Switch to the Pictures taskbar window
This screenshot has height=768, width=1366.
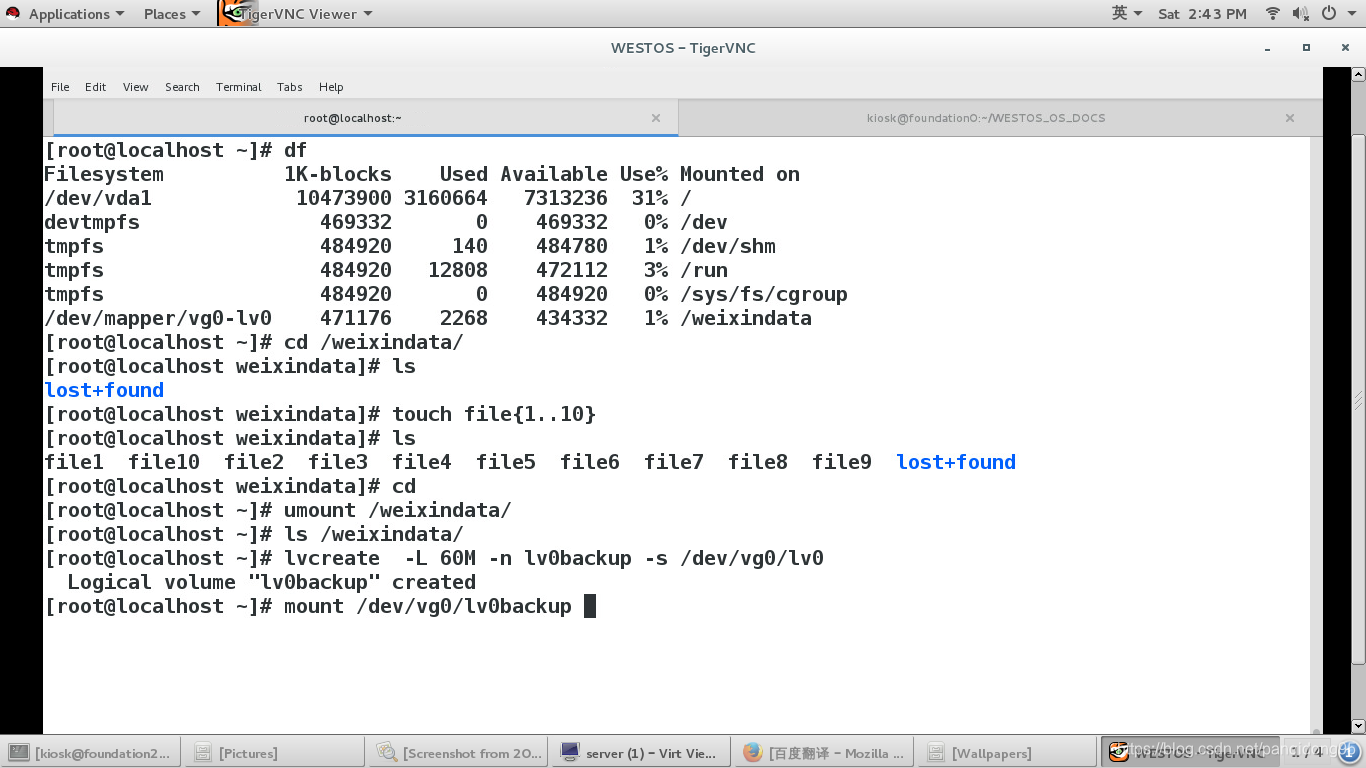274,753
